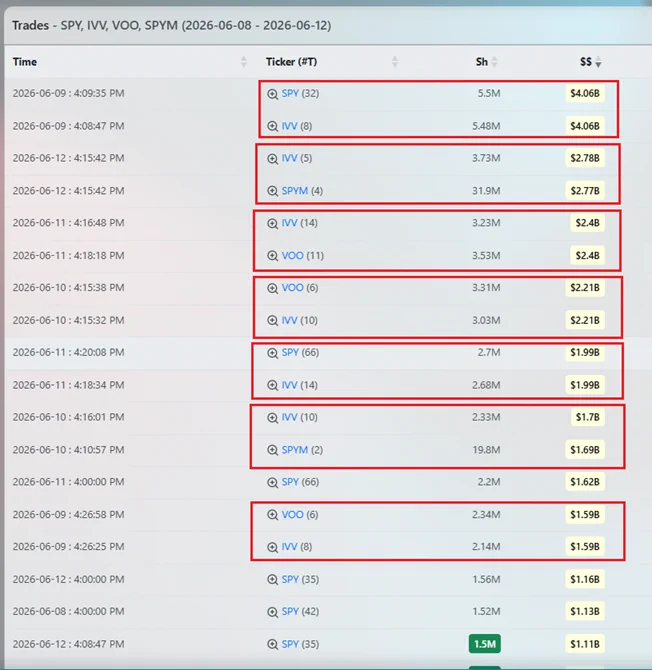Open SPY (42) ticker link
Screen dimensions: 652x670
pos(290,611)
